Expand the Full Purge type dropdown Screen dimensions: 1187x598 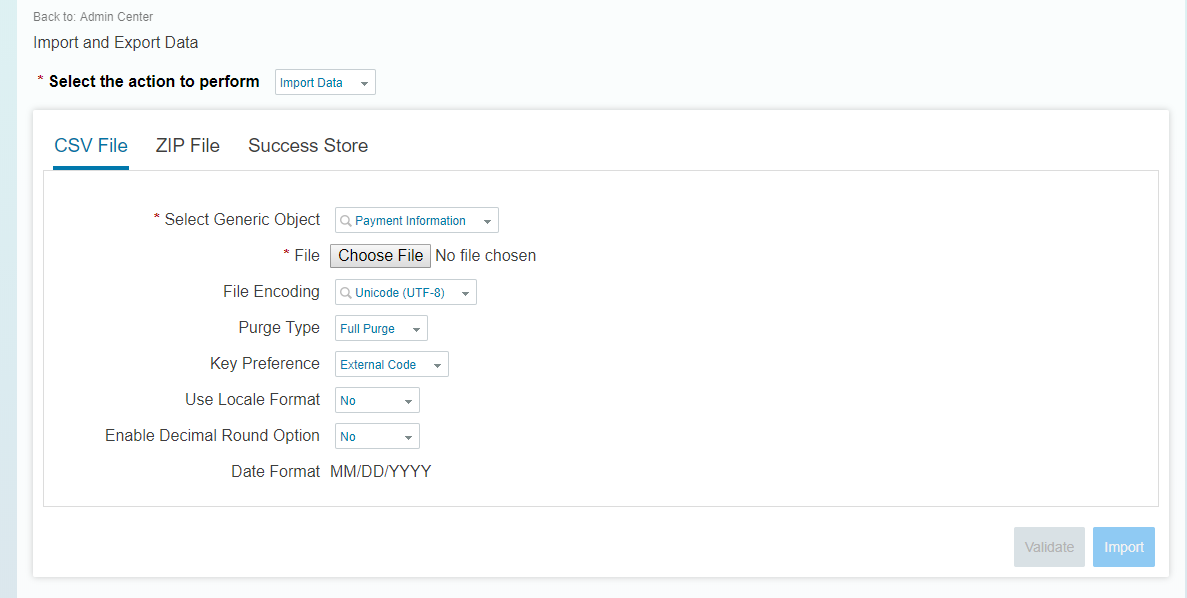tap(381, 329)
